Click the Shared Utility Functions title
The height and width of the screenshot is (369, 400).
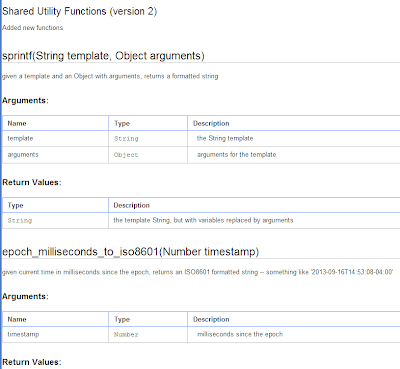[x=79, y=11]
